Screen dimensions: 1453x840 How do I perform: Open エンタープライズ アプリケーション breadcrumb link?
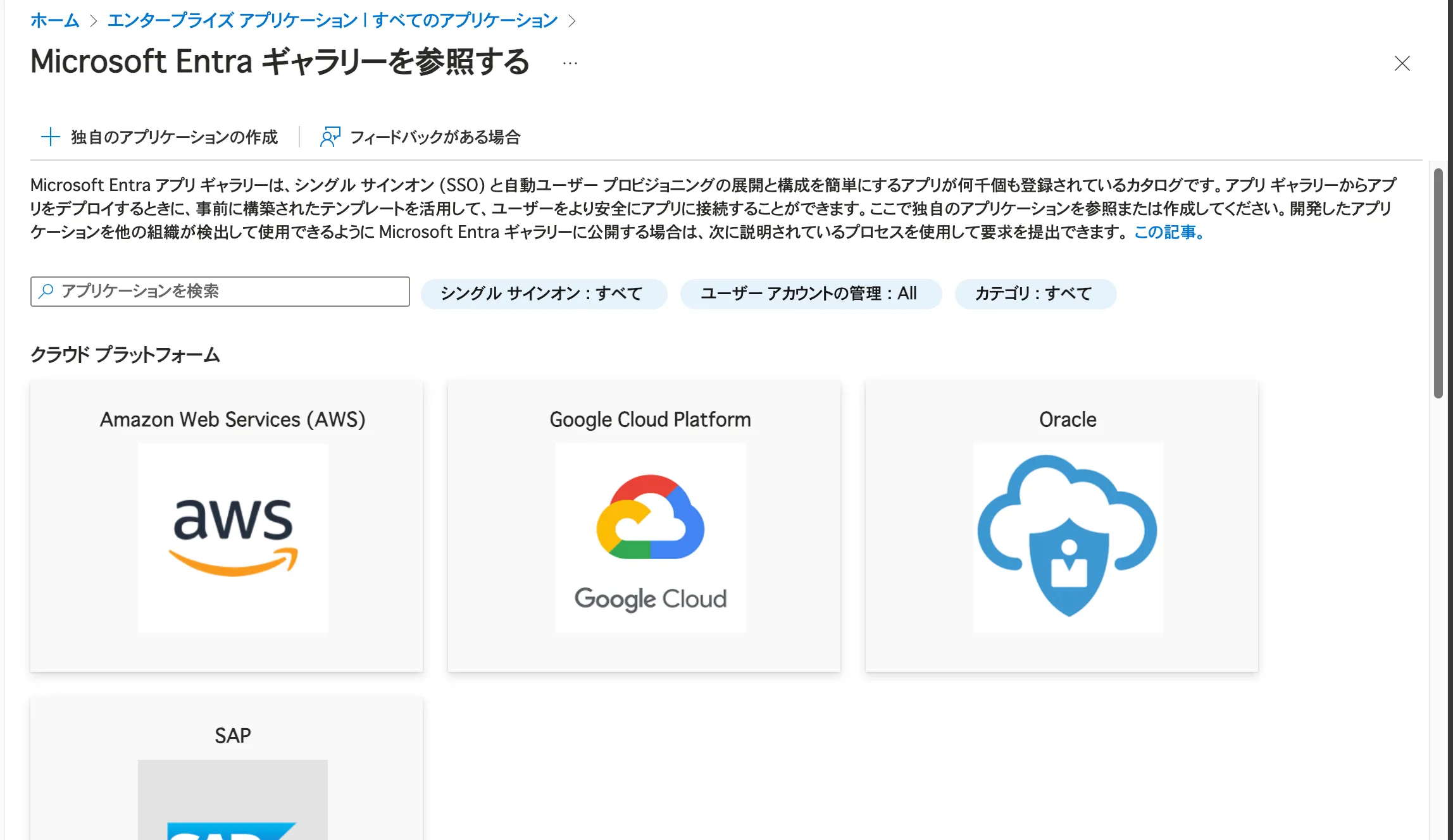click(333, 20)
